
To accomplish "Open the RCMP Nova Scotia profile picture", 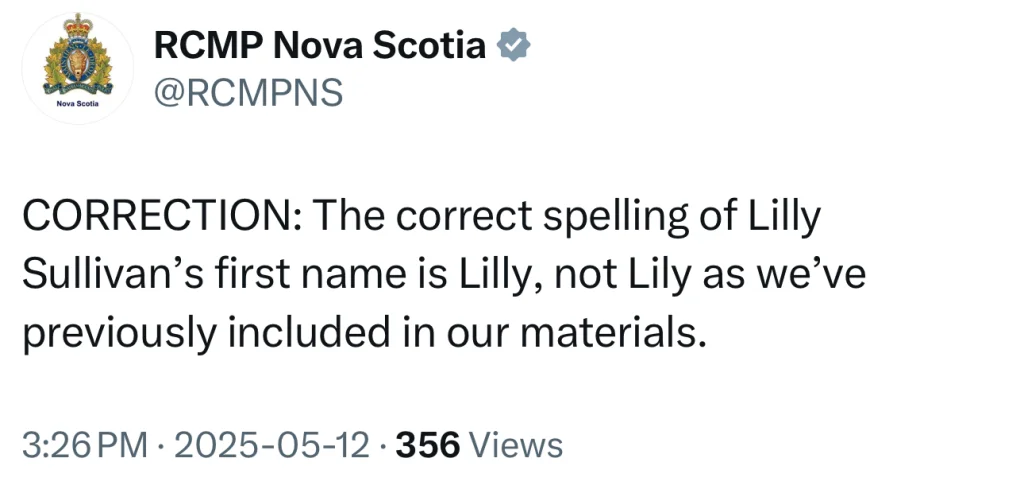I will click(76, 68).
